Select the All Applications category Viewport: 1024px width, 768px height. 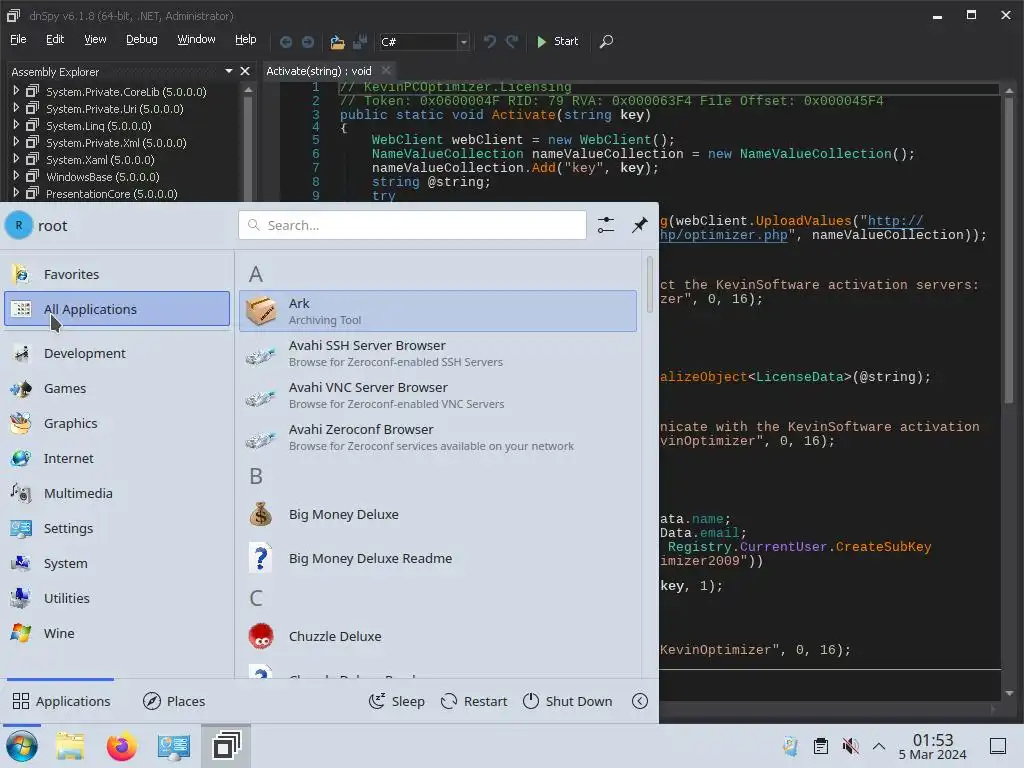pos(117,309)
